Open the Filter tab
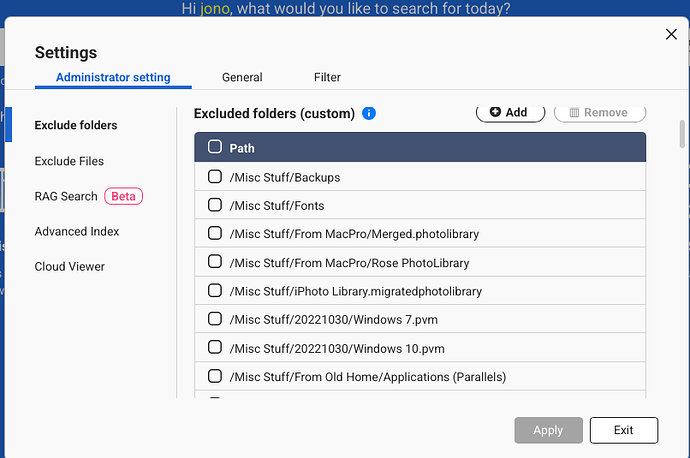 coord(327,77)
